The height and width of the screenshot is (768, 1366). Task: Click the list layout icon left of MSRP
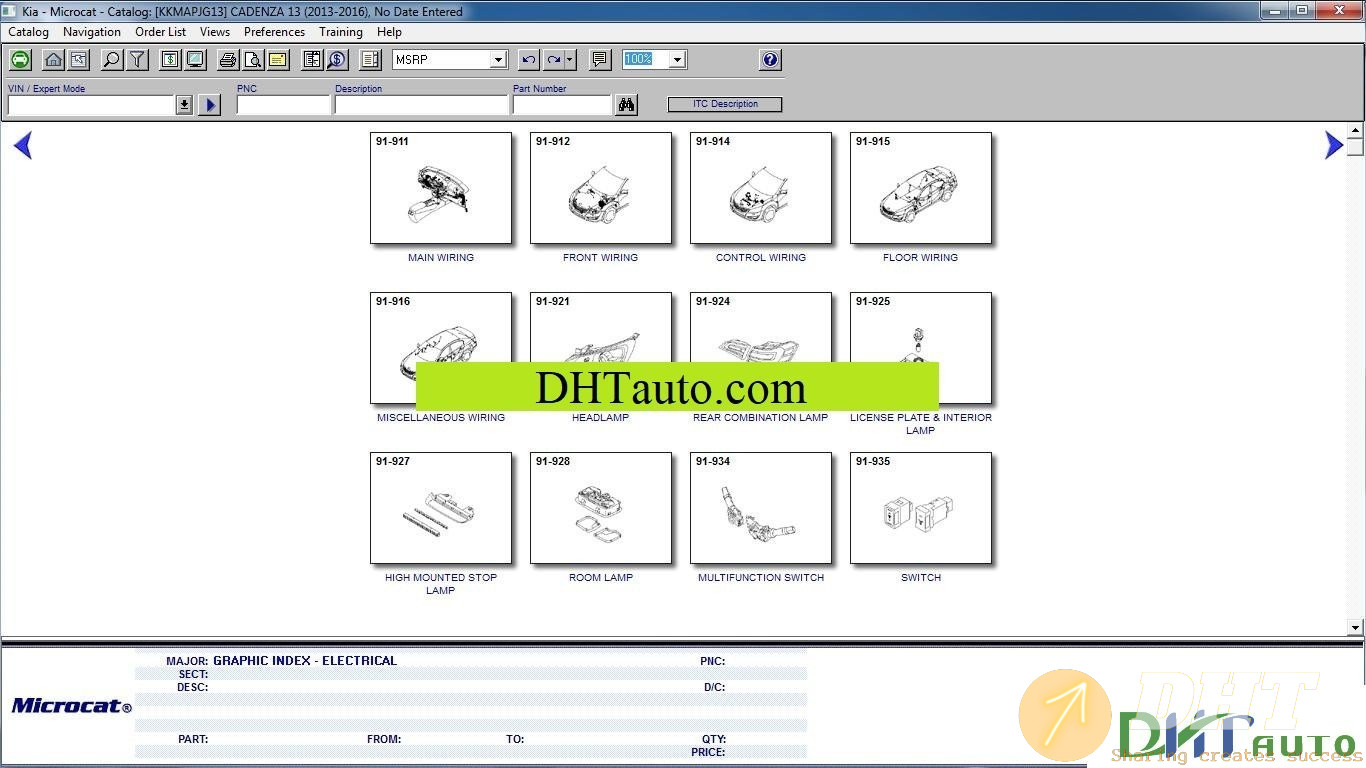click(370, 60)
